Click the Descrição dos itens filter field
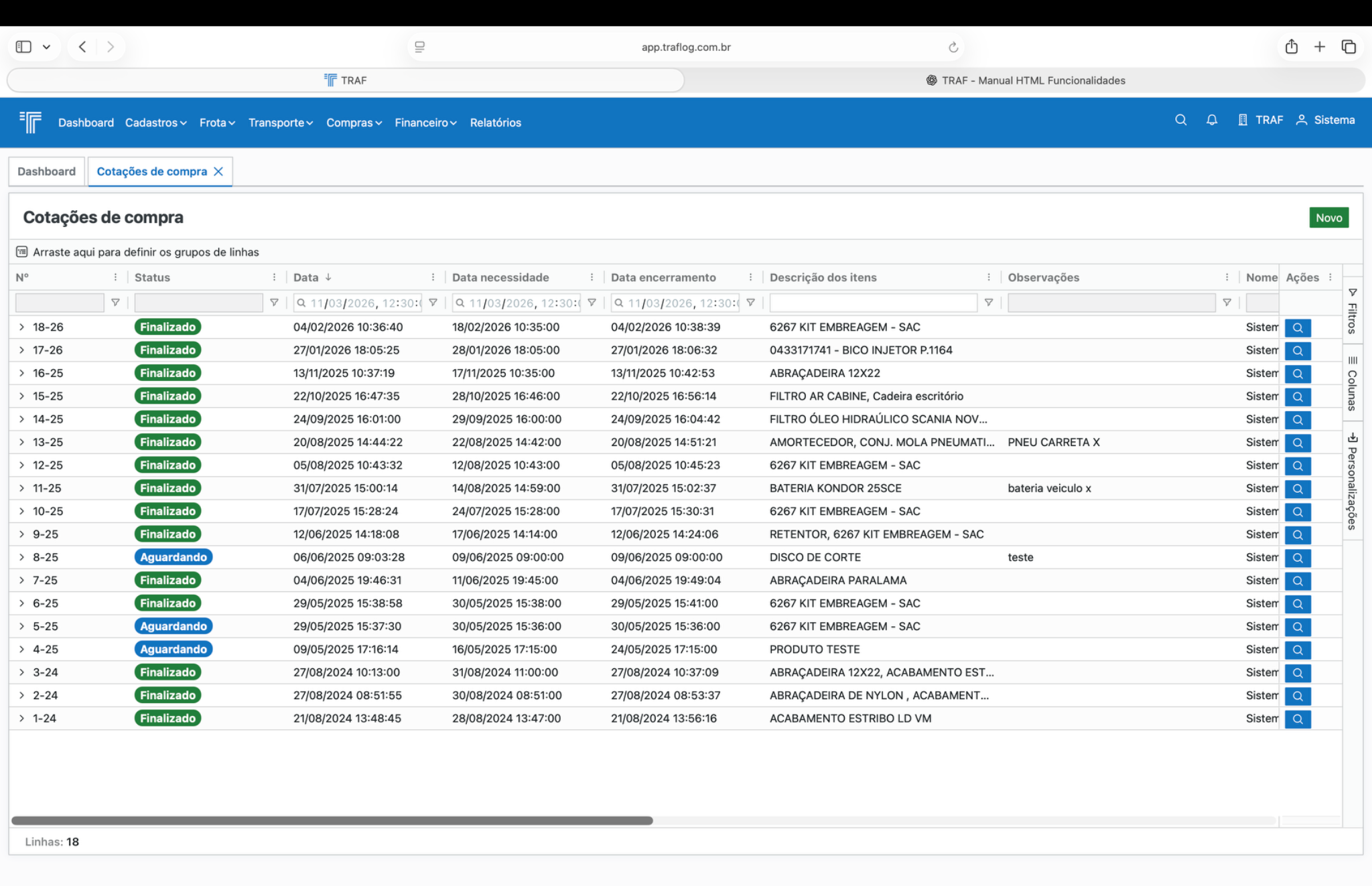The width and height of the screenshot is (1372, 886). [x=873, y=303]
